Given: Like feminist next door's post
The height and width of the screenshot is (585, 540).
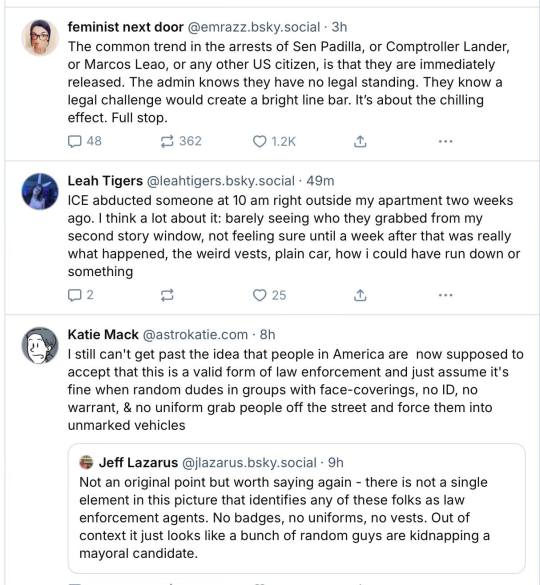Looking at the screenshot, I should tap(274, 141).
